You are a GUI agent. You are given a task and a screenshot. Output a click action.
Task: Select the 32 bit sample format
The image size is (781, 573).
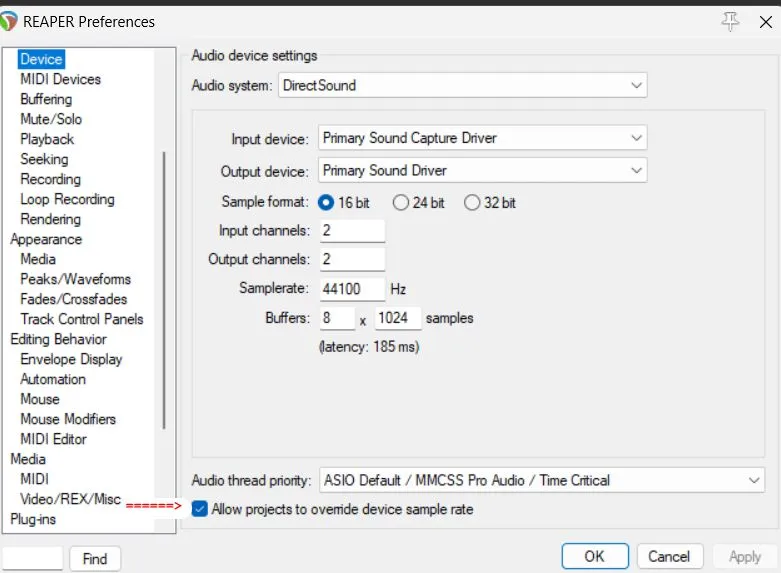pyautogui.click(x=472, y=203)
